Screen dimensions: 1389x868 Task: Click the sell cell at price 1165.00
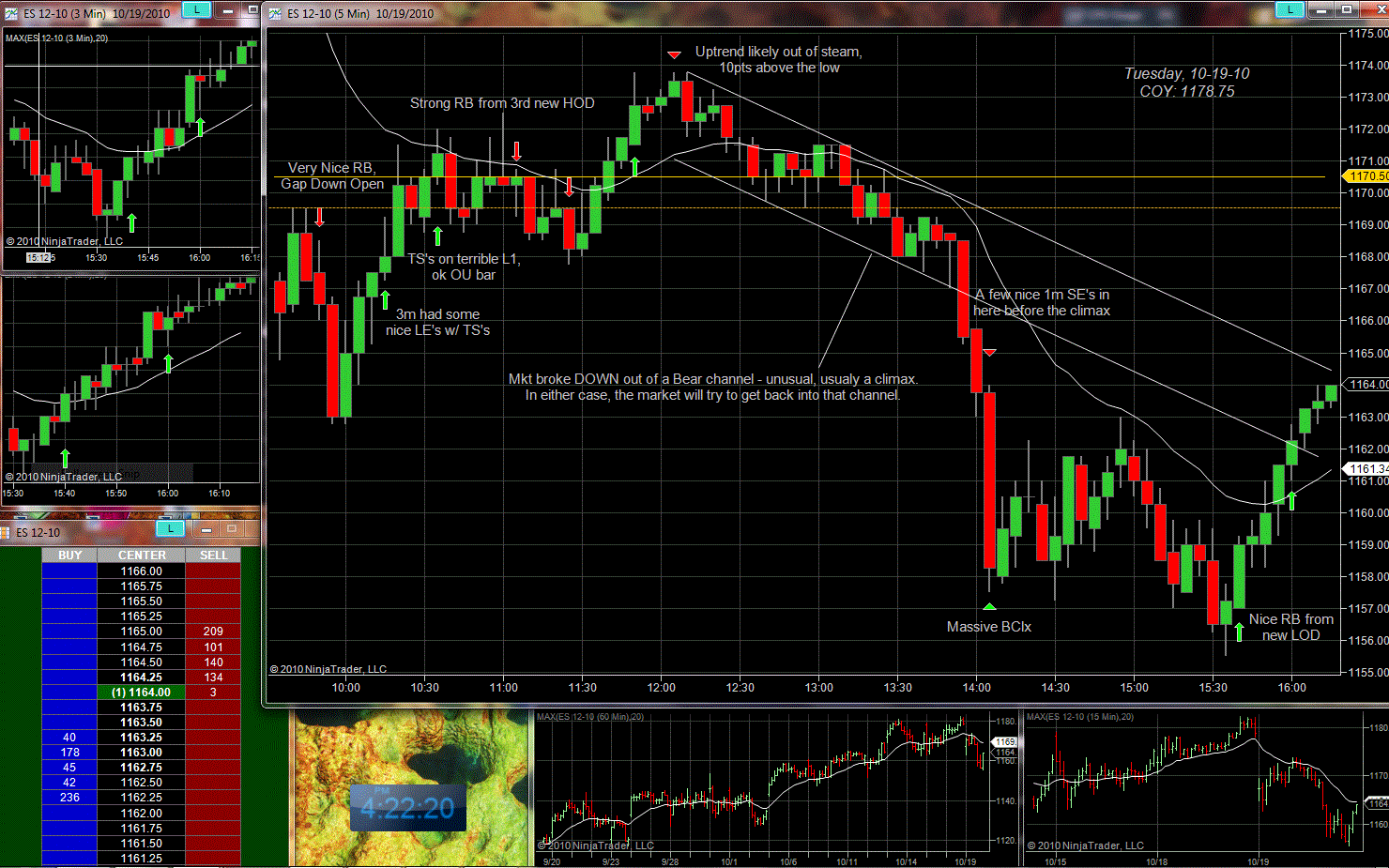point(213,632)
